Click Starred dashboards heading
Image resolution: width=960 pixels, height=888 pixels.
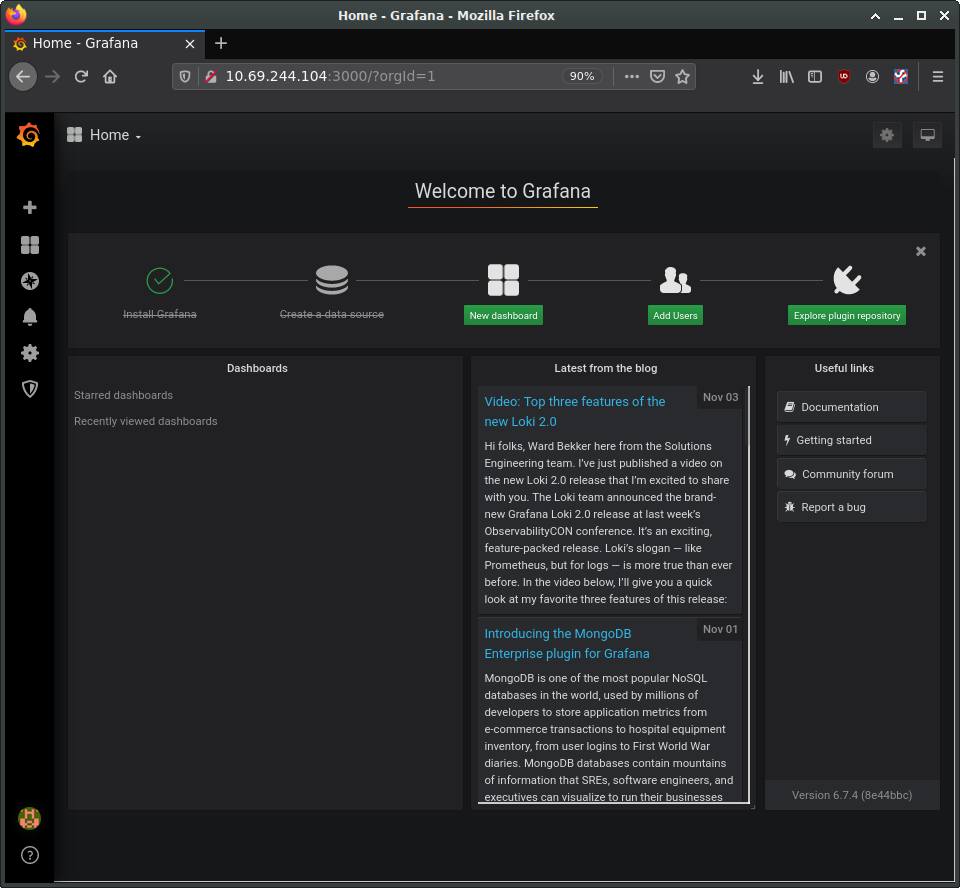coord(124,396)
